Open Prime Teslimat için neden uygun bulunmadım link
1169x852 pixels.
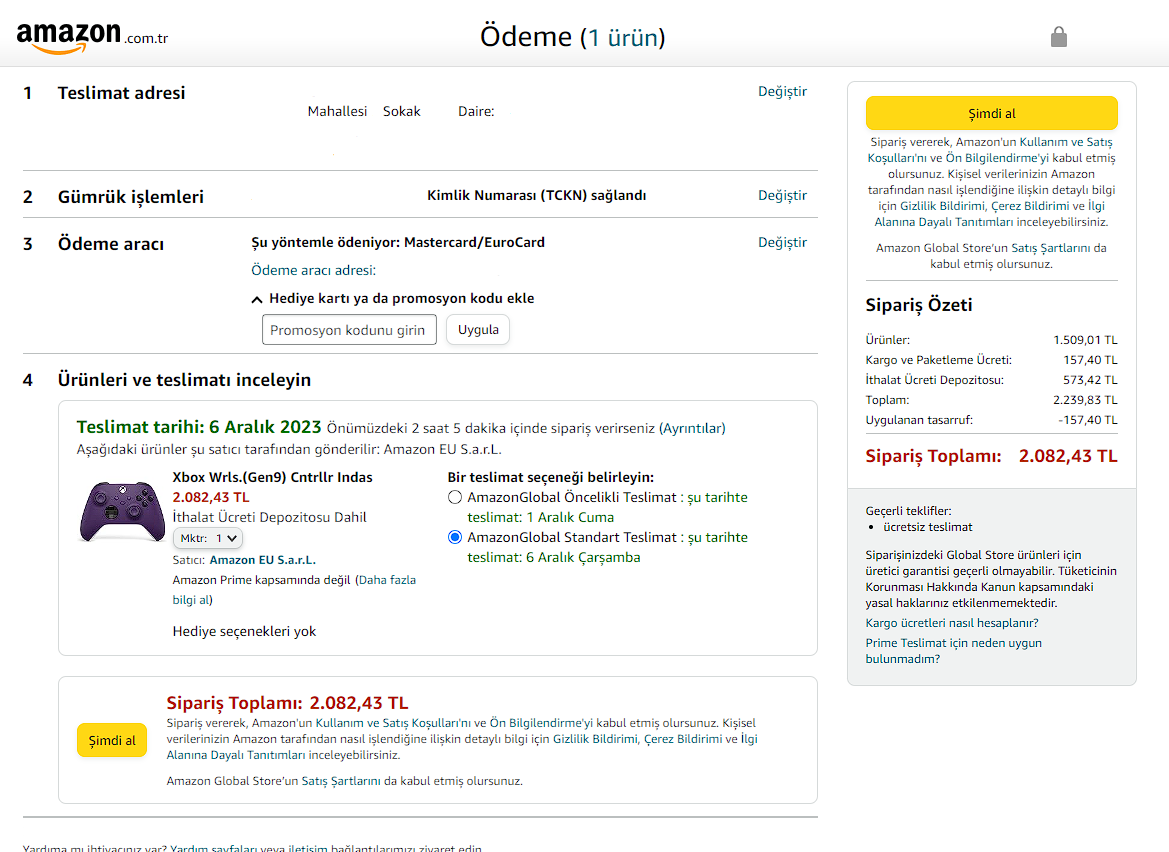(954, 651)
